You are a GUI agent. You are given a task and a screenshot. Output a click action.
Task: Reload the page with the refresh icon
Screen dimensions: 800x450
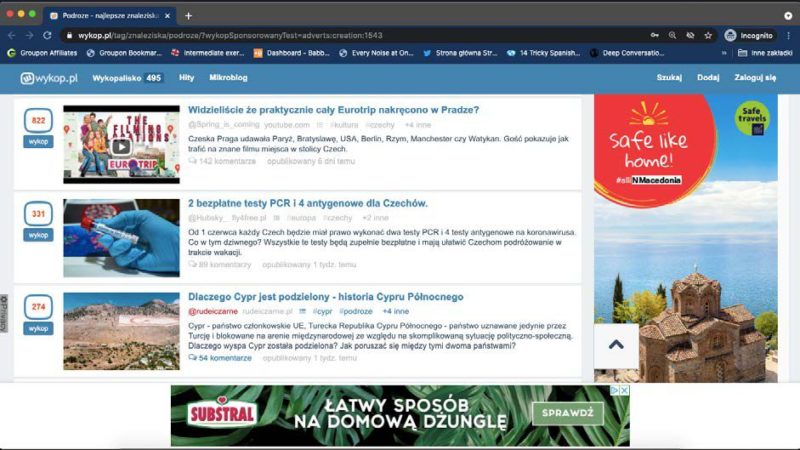47,34
